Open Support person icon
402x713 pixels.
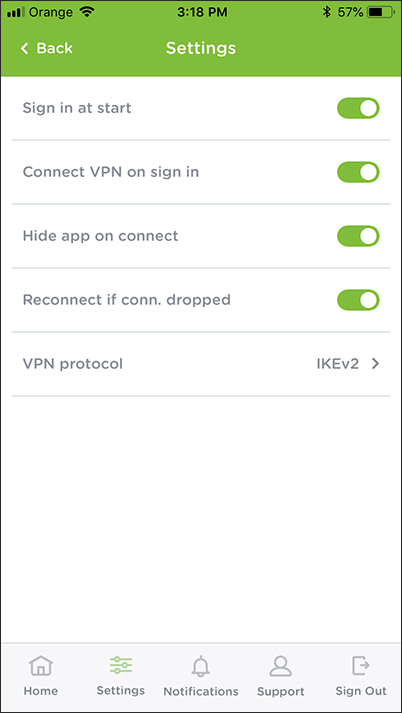coord(281,666)
